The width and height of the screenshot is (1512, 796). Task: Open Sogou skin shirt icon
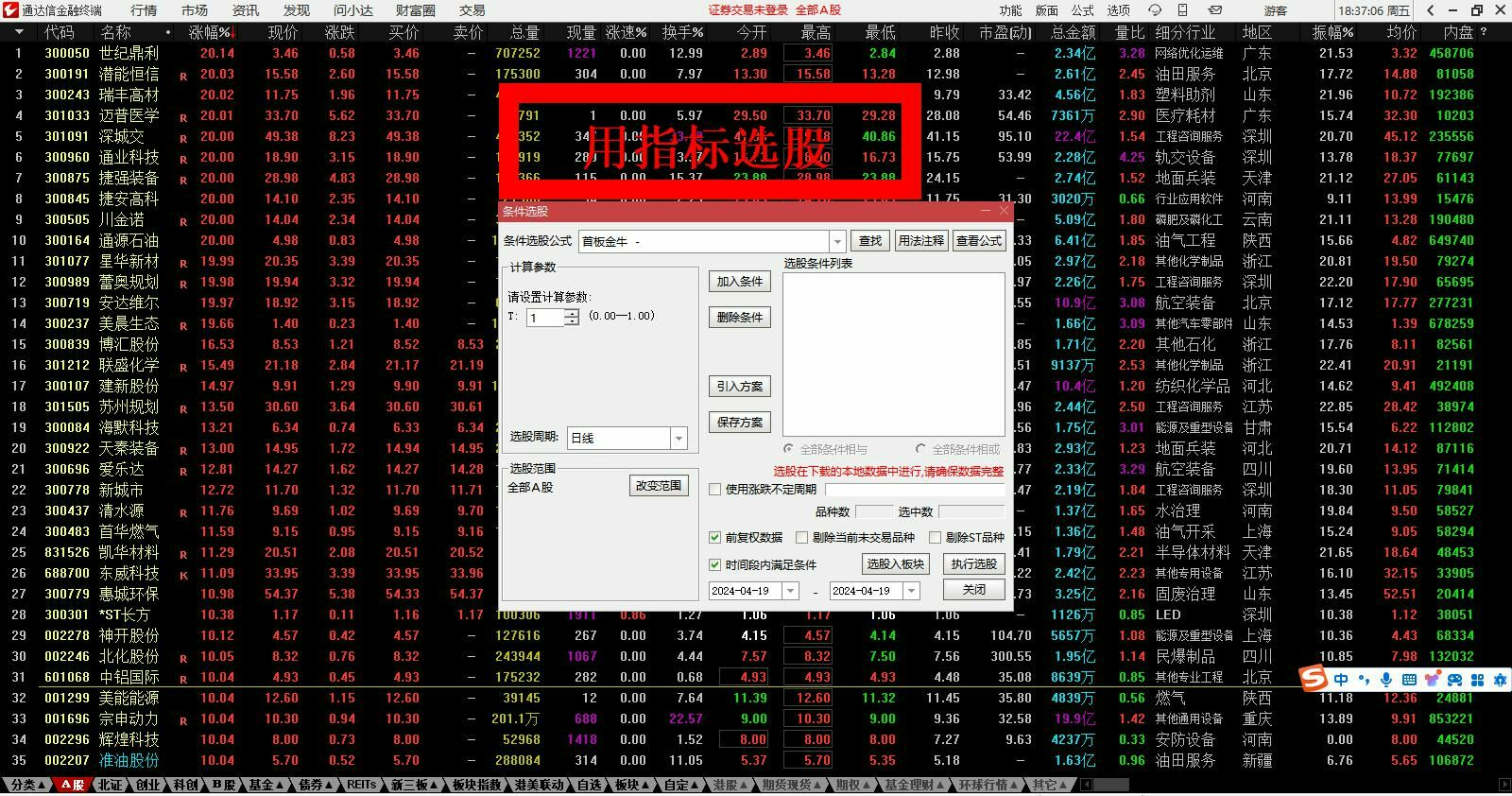point(1432,680)
